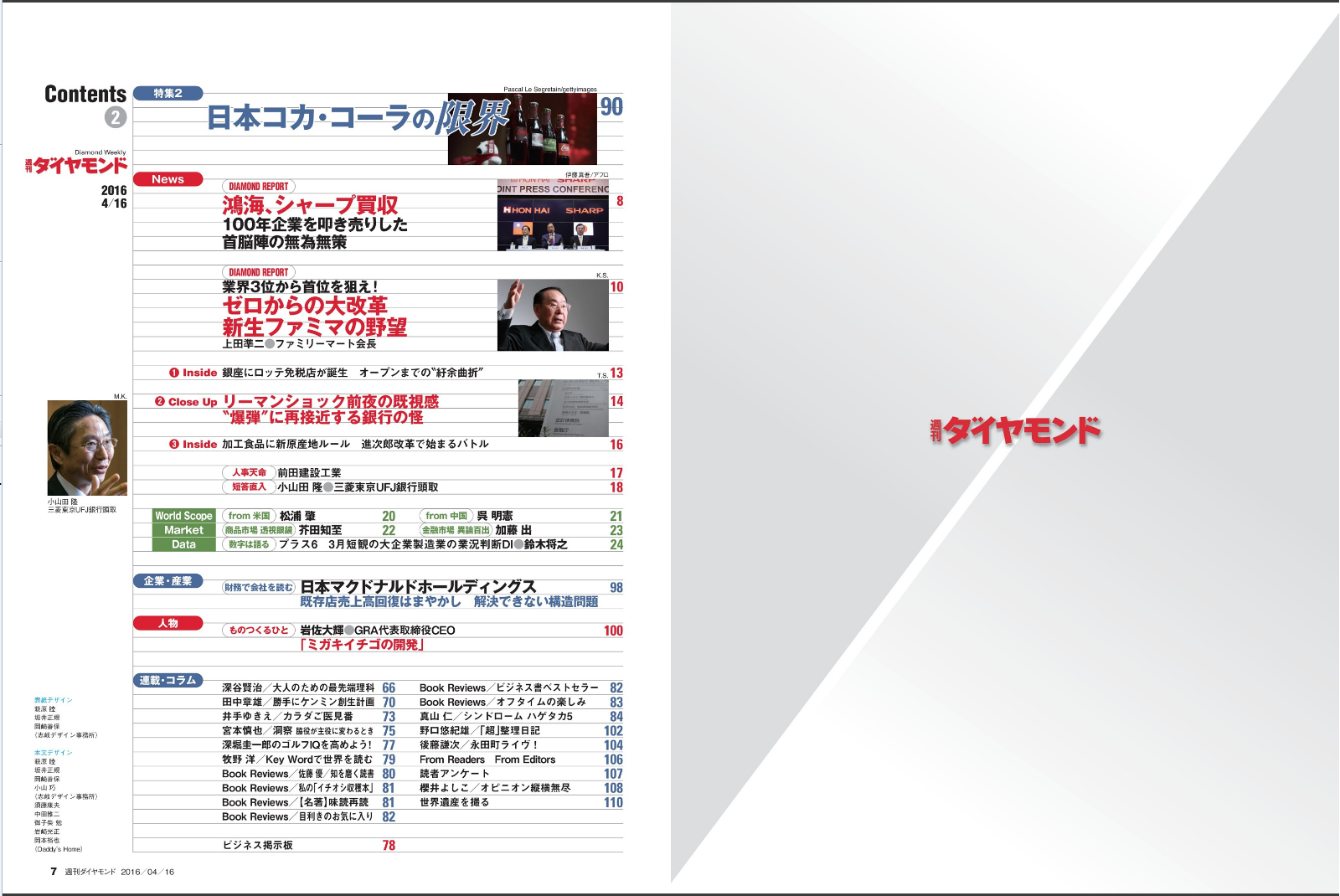Click the 2016 4/16 issue date
Viewport: 1340px width, 896px height.
pyautogui.click(x=114, y=197)
